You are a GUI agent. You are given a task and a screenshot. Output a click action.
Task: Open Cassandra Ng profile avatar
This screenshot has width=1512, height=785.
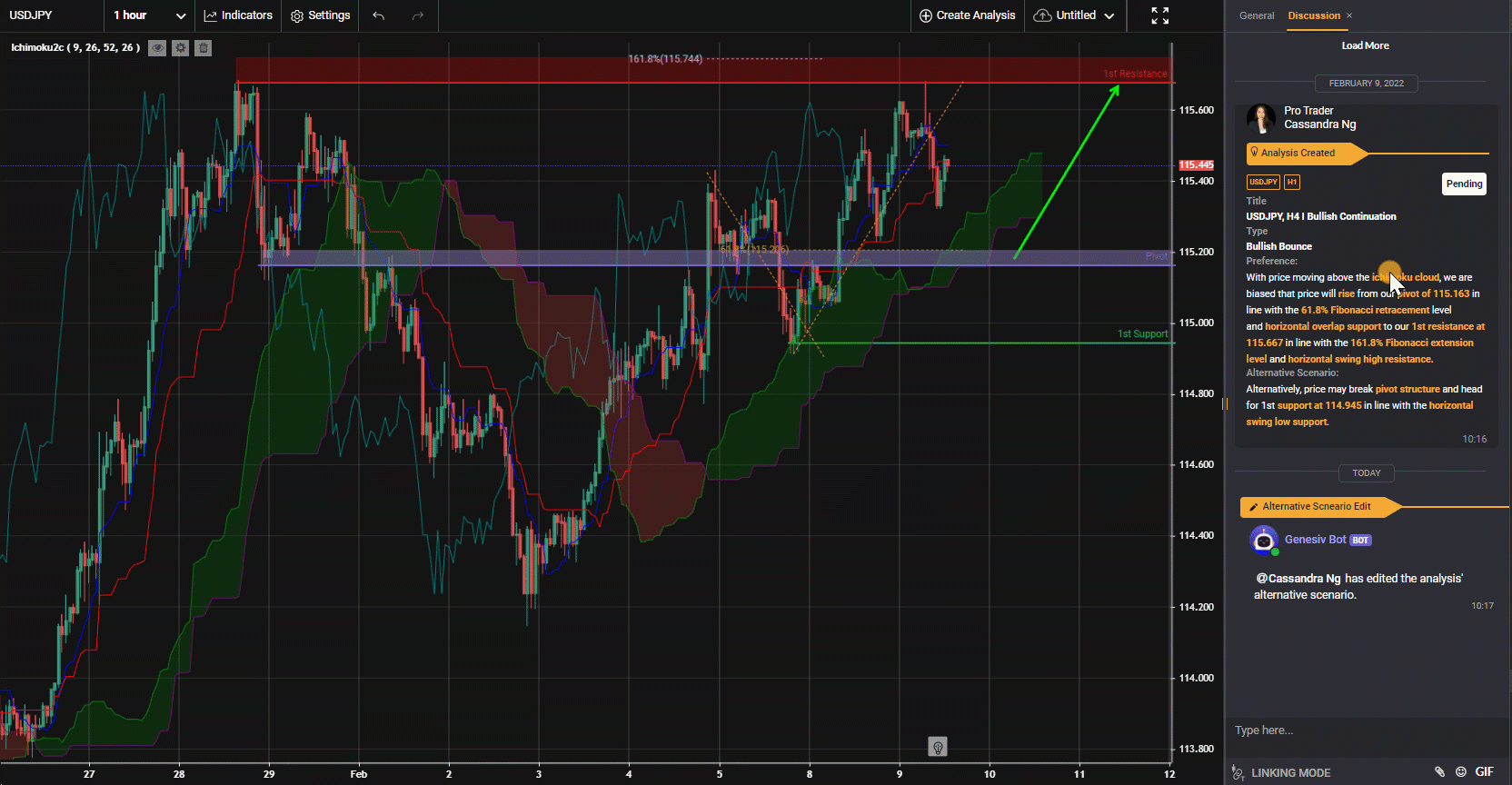(1261, 118)
